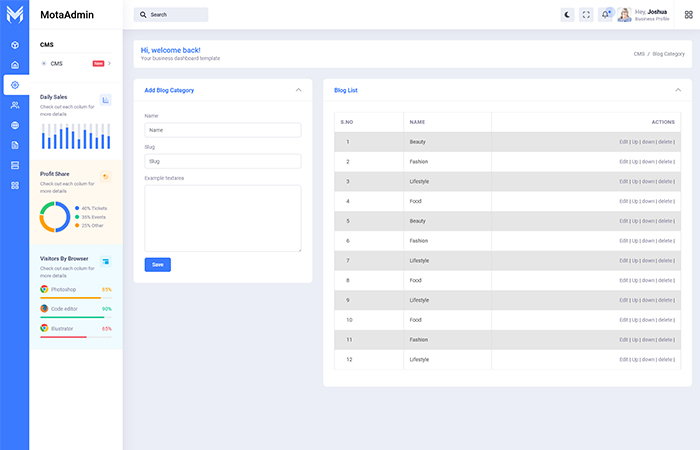Viewport: 700px width, 450px height.
Task: Click the home icon in the sidebar
Action: click(15, 65)
